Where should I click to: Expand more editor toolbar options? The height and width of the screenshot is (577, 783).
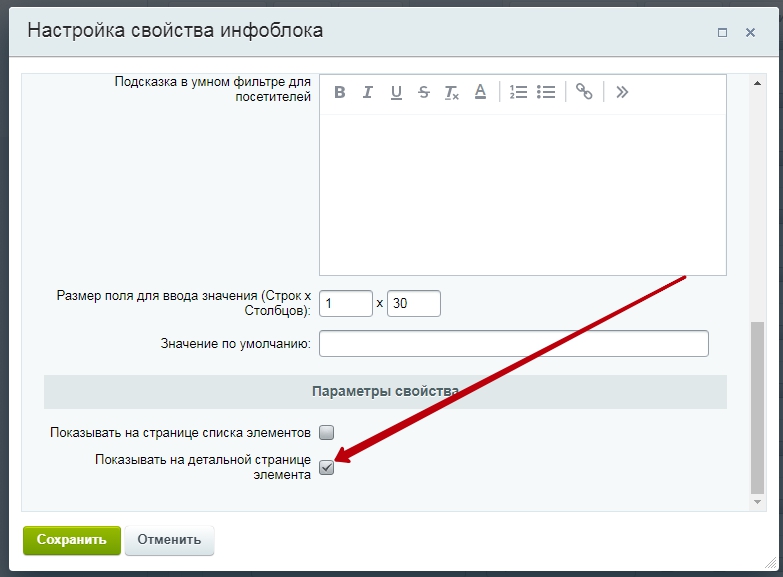pos(622,92)
